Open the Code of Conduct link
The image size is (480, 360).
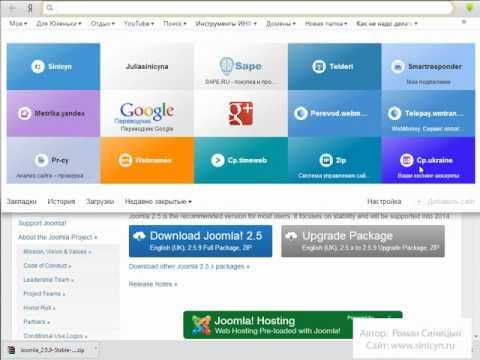coord(47,266)
